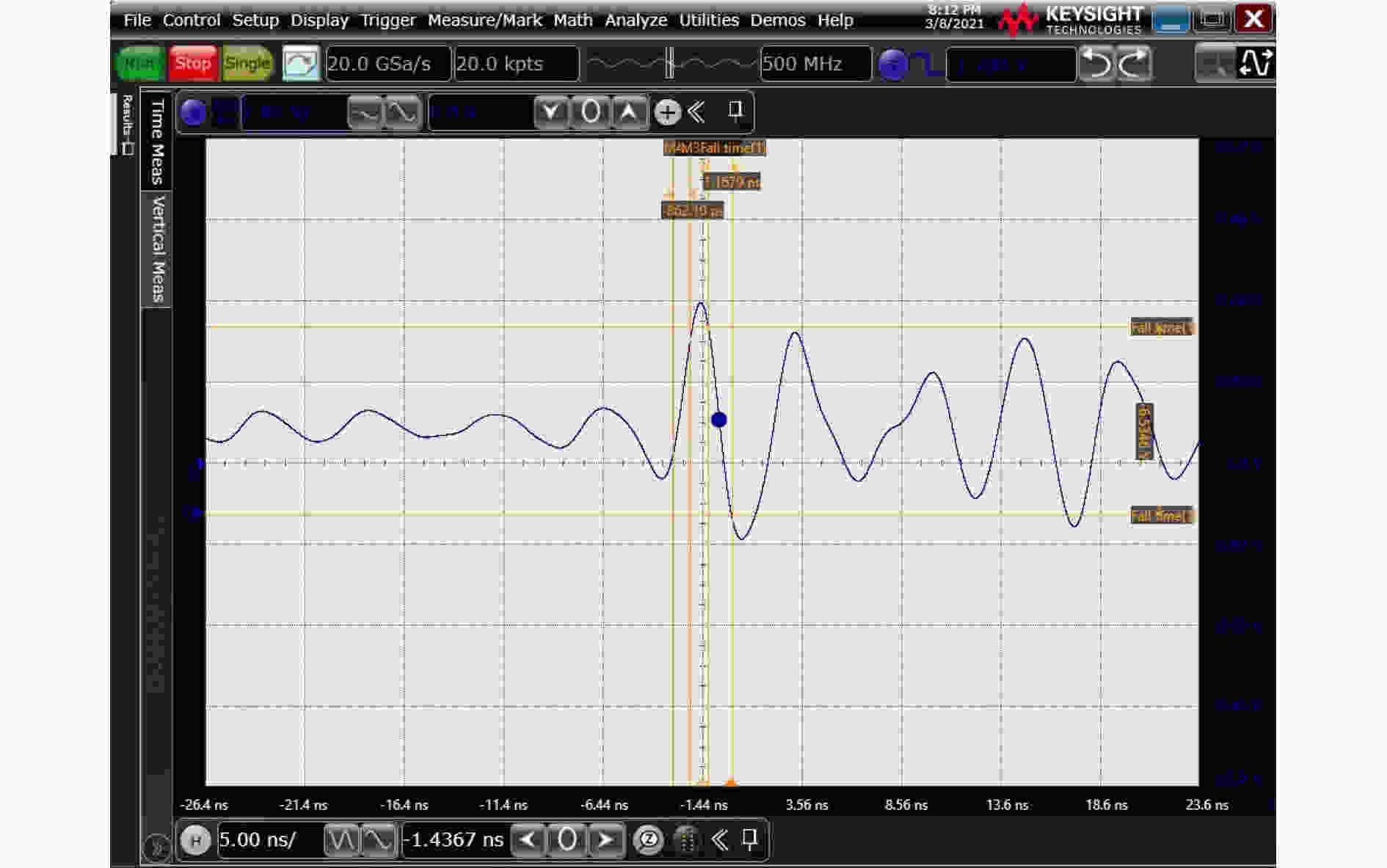Open the File menu

click(137, 20)
